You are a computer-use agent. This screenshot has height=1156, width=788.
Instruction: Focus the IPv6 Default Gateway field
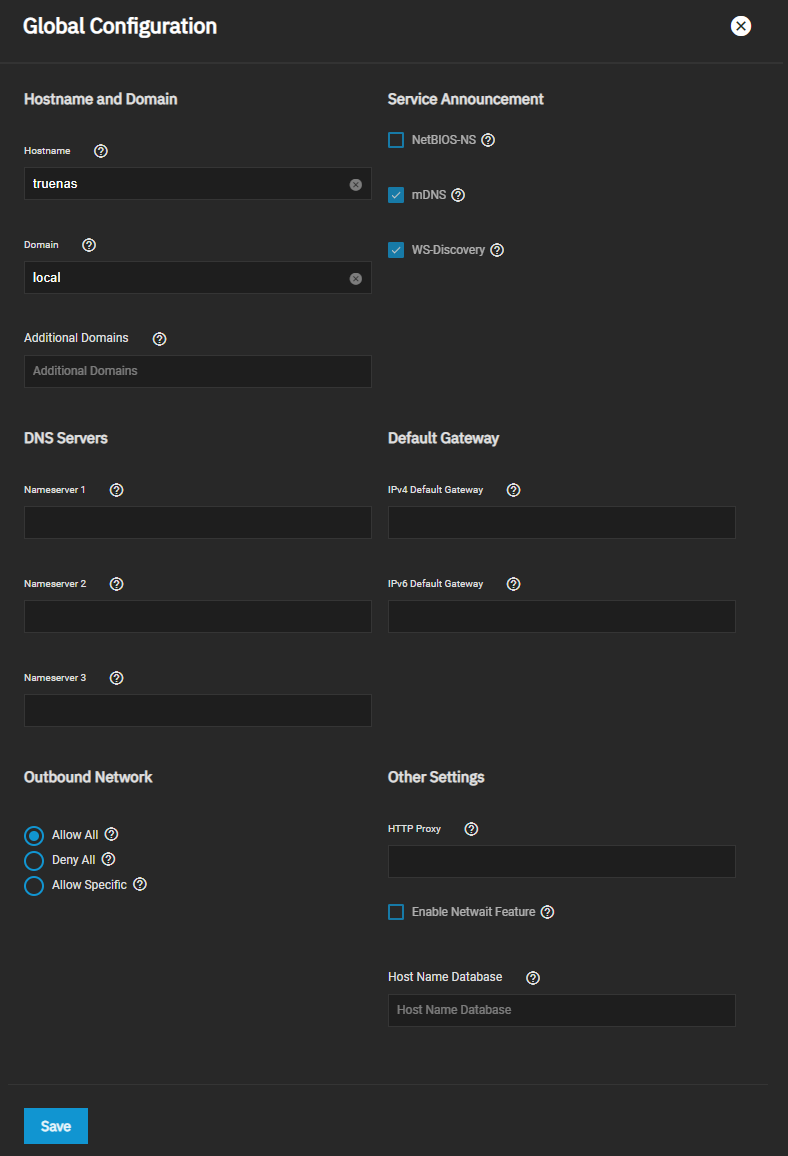(562, 616)
